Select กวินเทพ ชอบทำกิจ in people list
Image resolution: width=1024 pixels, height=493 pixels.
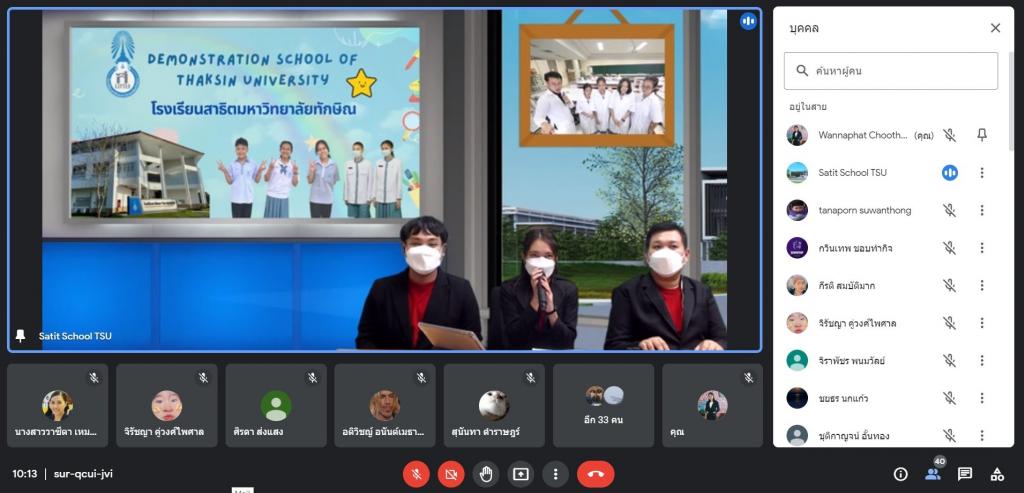tap(855, 248)
